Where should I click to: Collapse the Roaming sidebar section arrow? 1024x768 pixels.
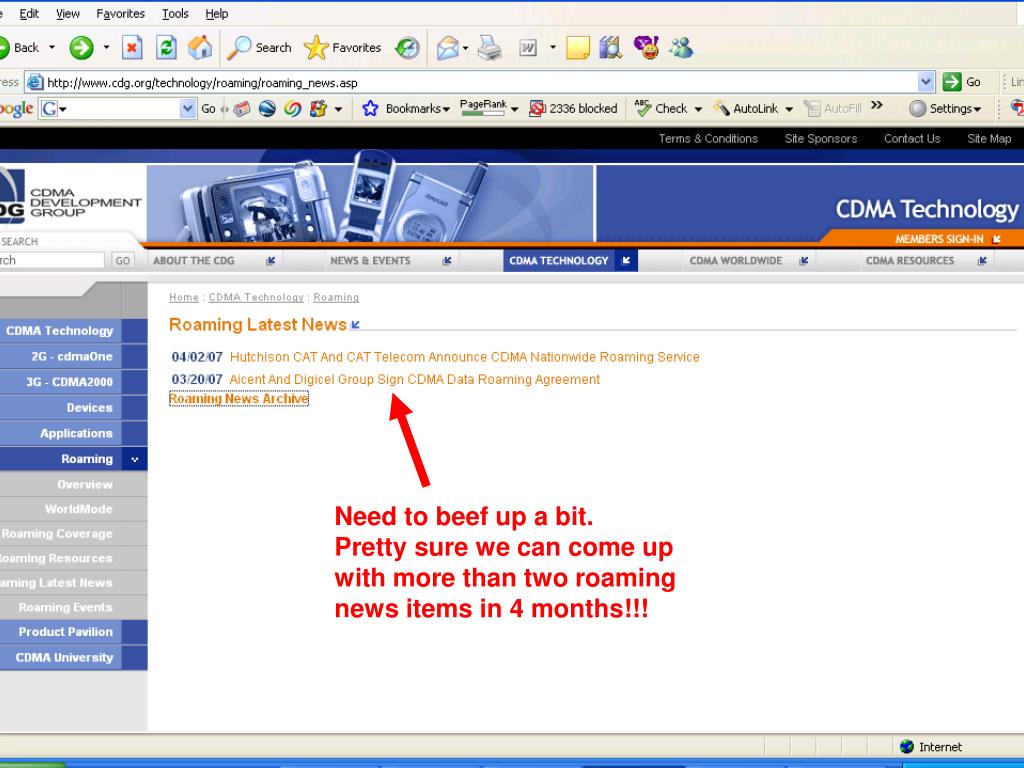tap(135, 460)
